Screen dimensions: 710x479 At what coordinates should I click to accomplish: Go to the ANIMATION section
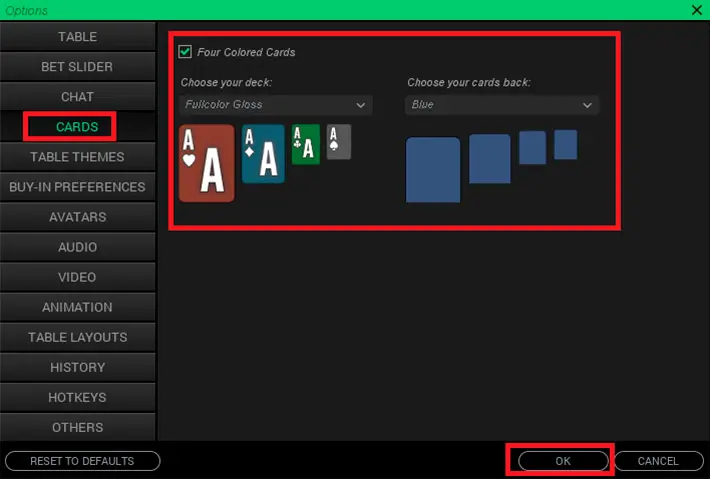(x=77, y=307)
